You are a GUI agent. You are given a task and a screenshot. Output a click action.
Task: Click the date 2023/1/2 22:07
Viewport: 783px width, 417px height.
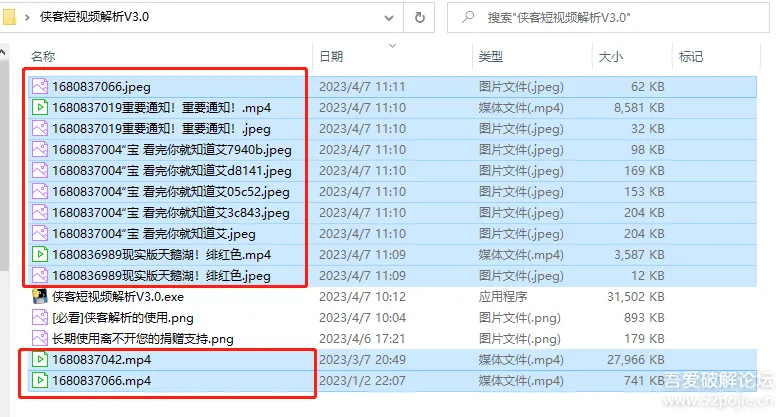pyautogui.click(x=361, y=381)
